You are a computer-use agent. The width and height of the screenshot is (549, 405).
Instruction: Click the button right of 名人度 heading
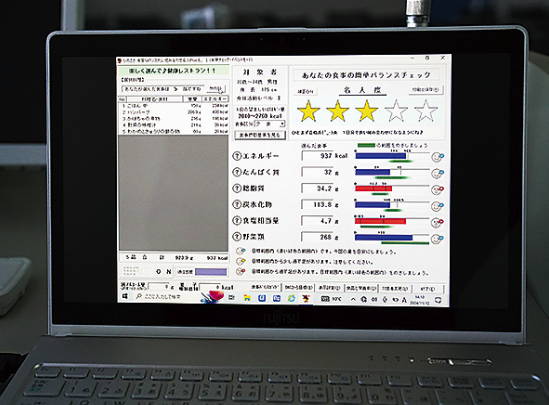(425, 90)
